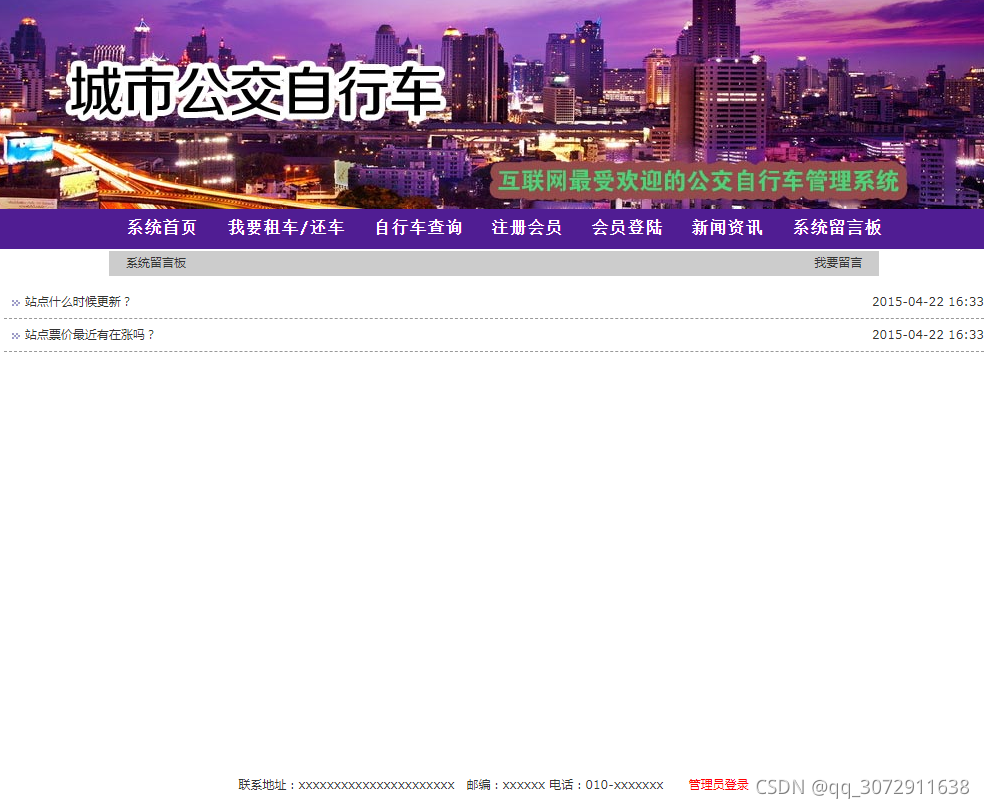The image size is (984, 808).
Task: Open the 我要租车/还车 rental page
Action: [x=286, y=228]
